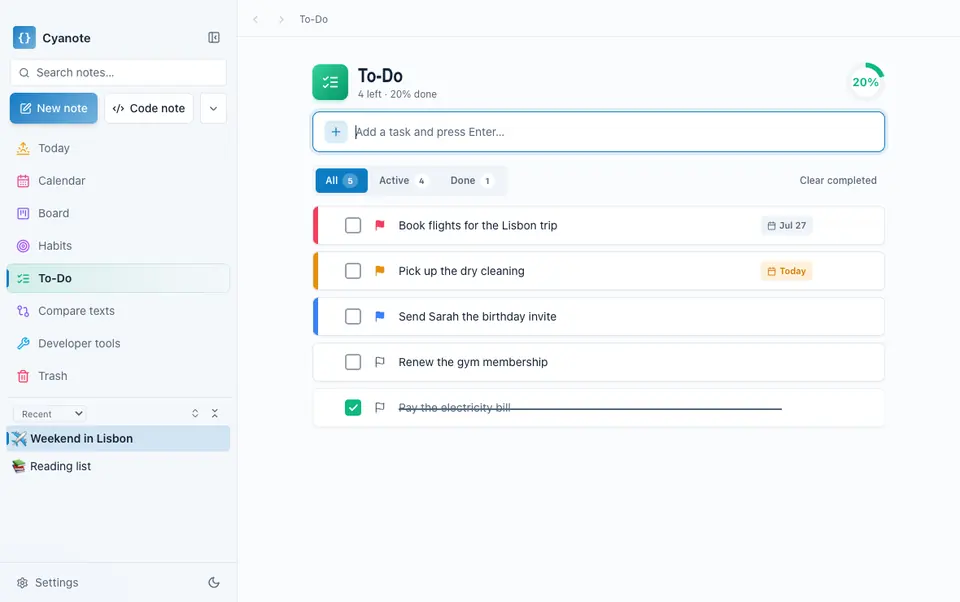Click the blue flag on Sarah invite task

380,317
